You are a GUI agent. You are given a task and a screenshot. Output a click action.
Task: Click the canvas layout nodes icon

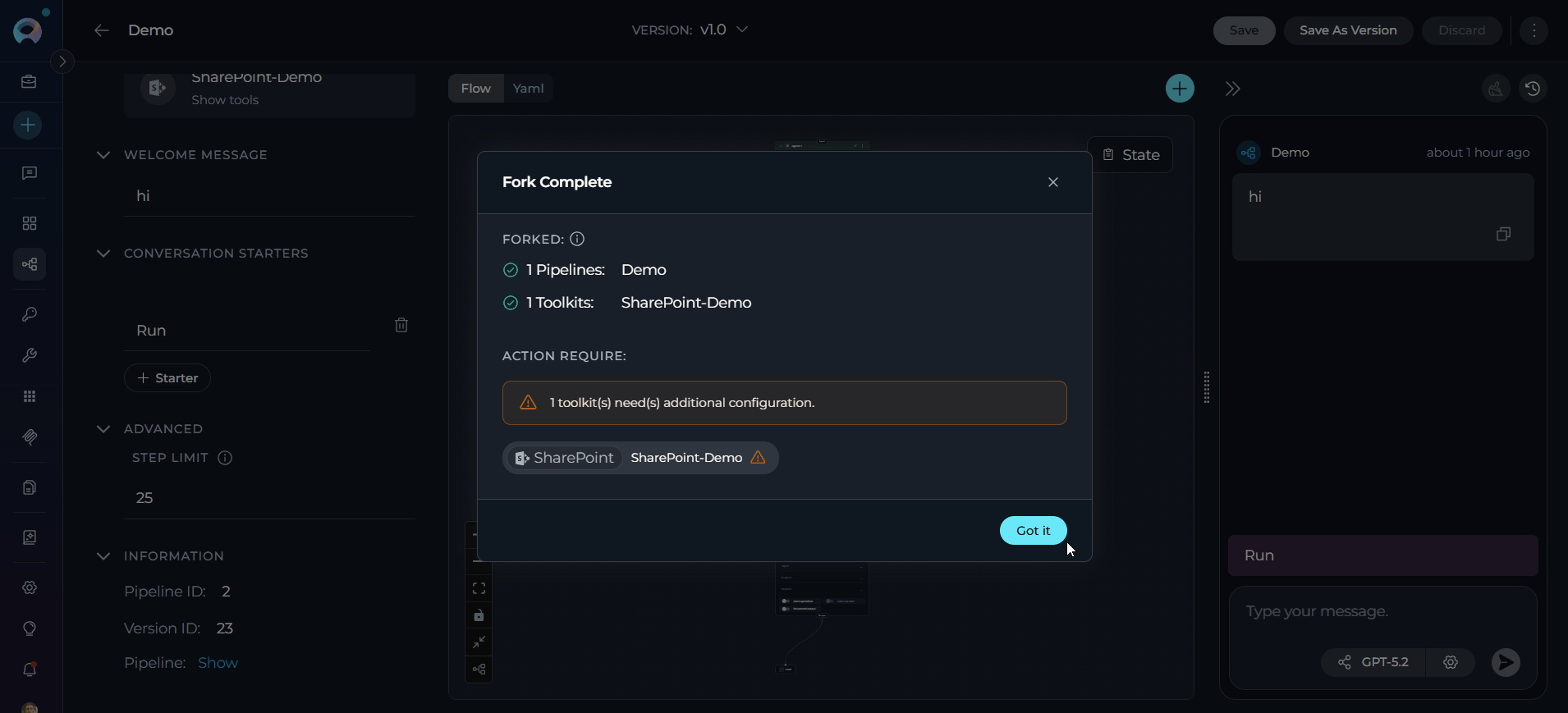click(x=479, y=670)
